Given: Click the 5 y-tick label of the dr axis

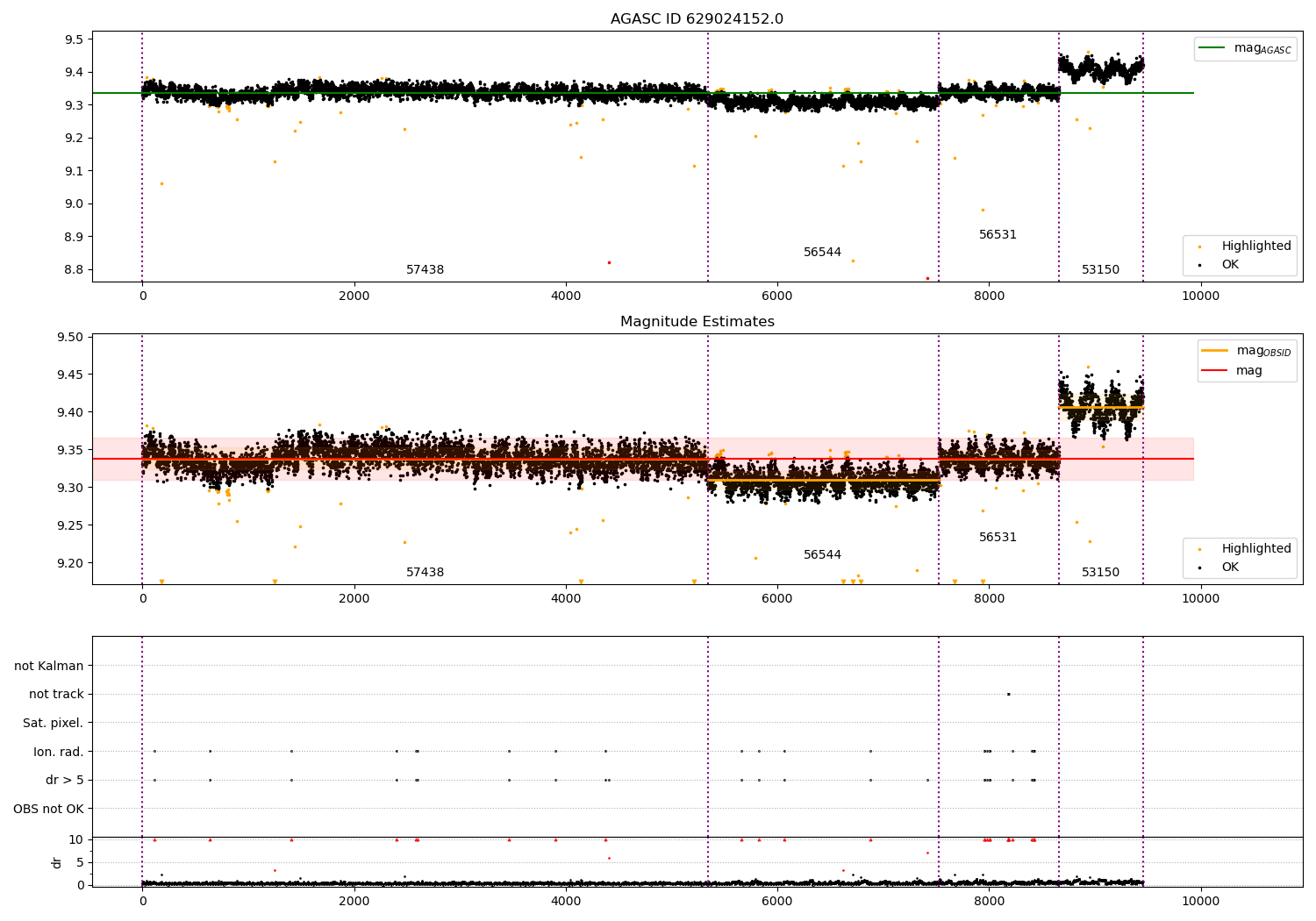Looking at the screenshot, I should [81, 862].
